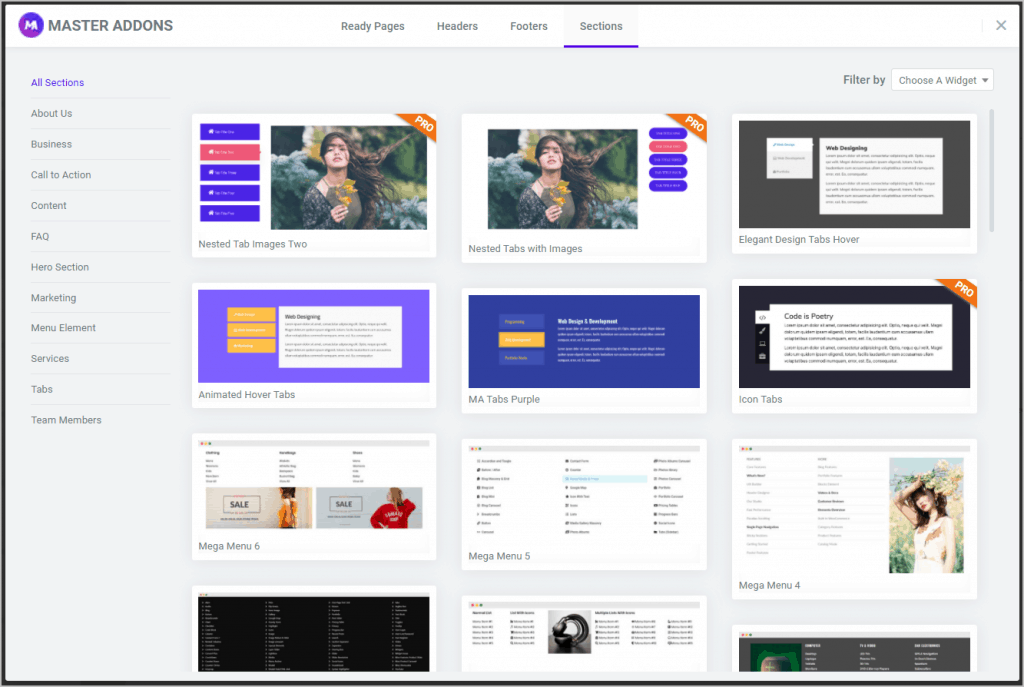Filter by About Us category
The height and width of the screenshot is (687, 1024).
[x=51, y=113]
